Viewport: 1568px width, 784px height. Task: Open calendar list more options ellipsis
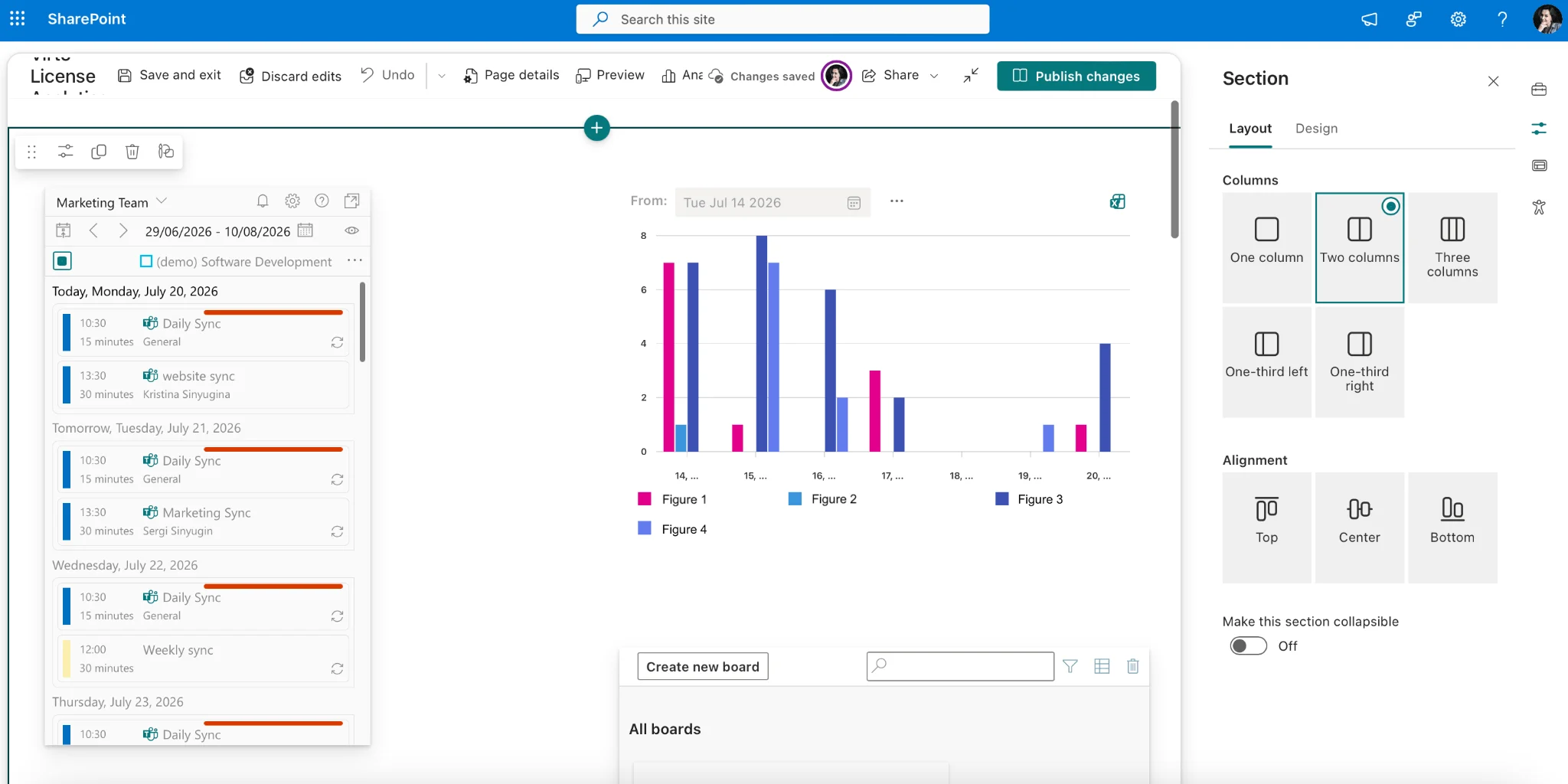pyautogui.click(x=354, y=260)
